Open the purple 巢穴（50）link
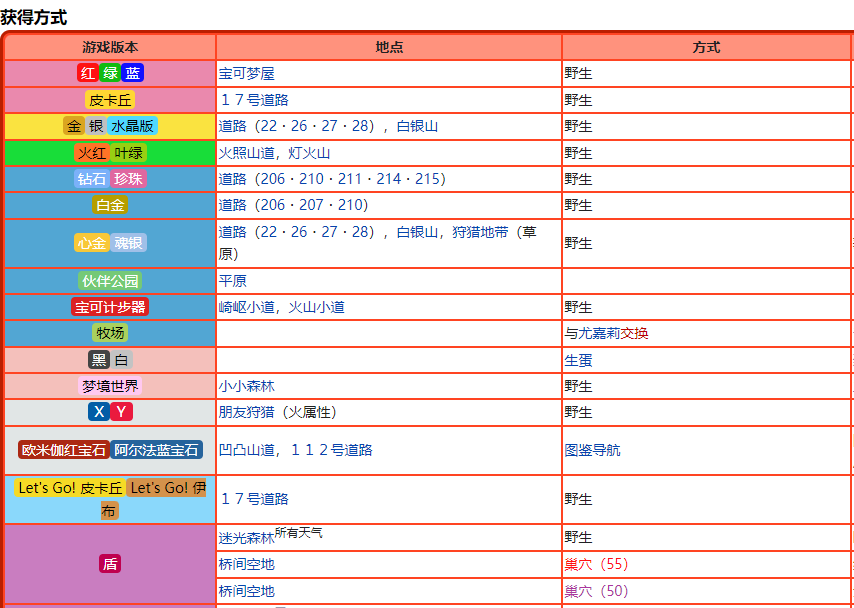This screenshot has height=608, width=854. click(596, 591)
